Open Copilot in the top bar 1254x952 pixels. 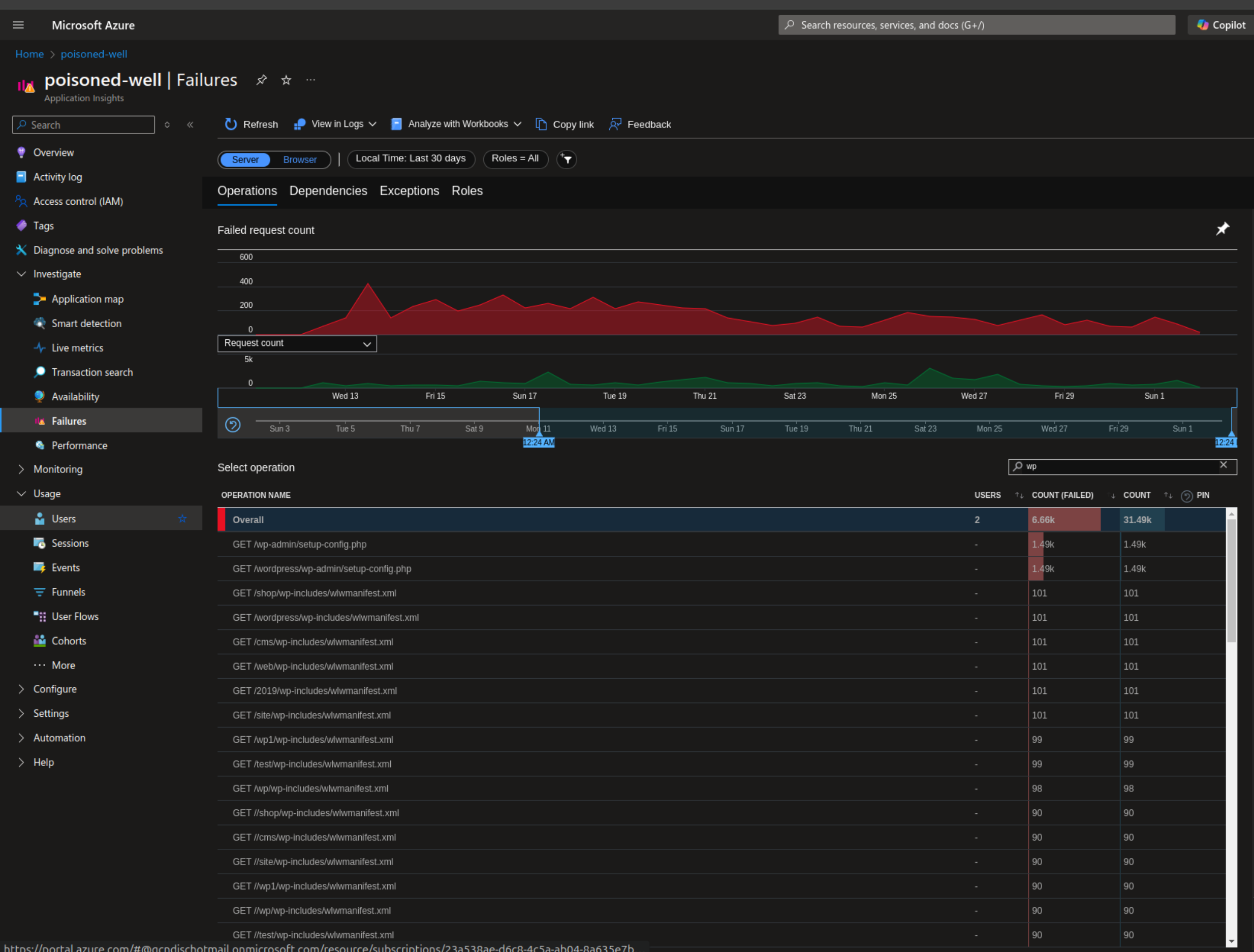[1220, 25]
